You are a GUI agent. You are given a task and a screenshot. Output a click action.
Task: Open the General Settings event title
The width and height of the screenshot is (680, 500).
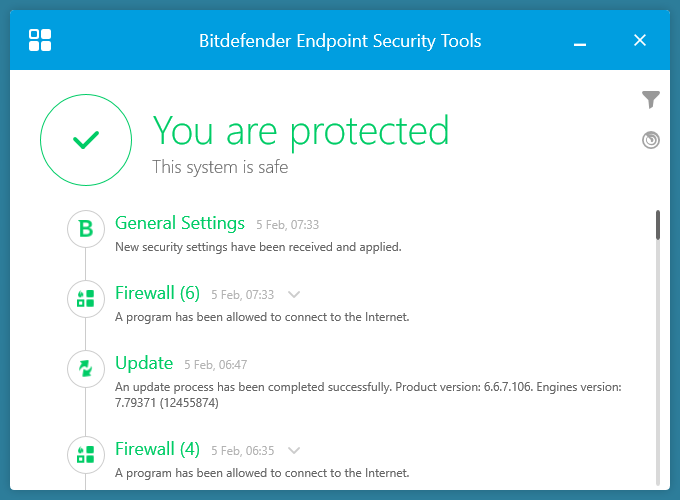(180, 223)
